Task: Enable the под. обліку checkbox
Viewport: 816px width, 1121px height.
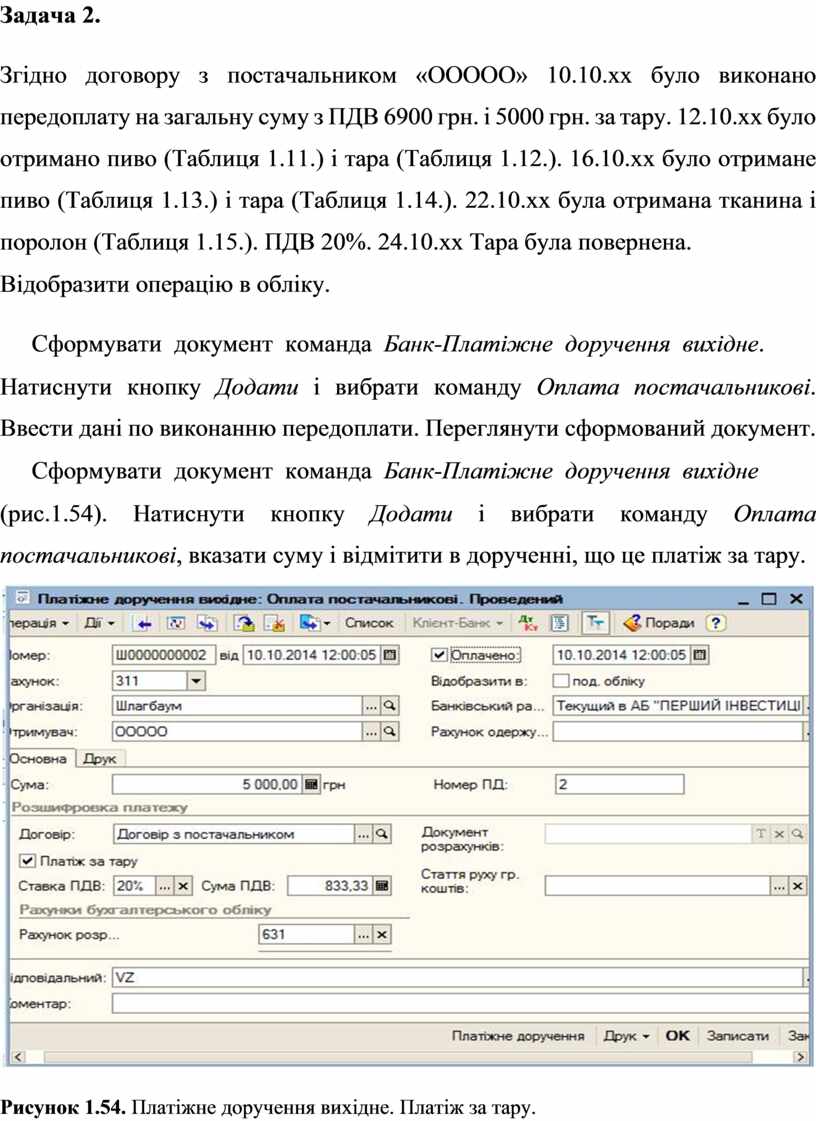Action: pyautogui.click(x=561, y=681)
